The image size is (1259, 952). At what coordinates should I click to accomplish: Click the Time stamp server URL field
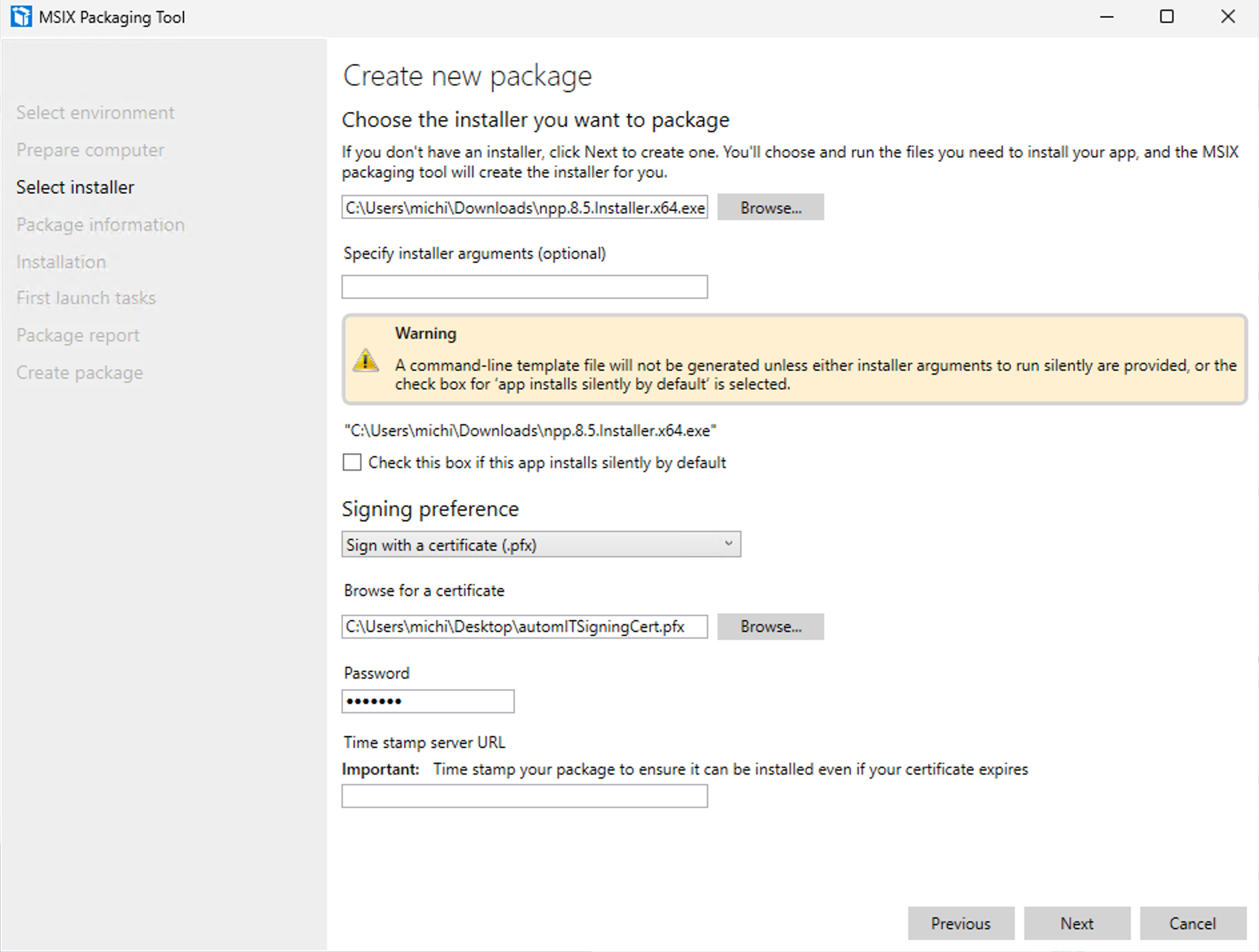click(525, 796)
